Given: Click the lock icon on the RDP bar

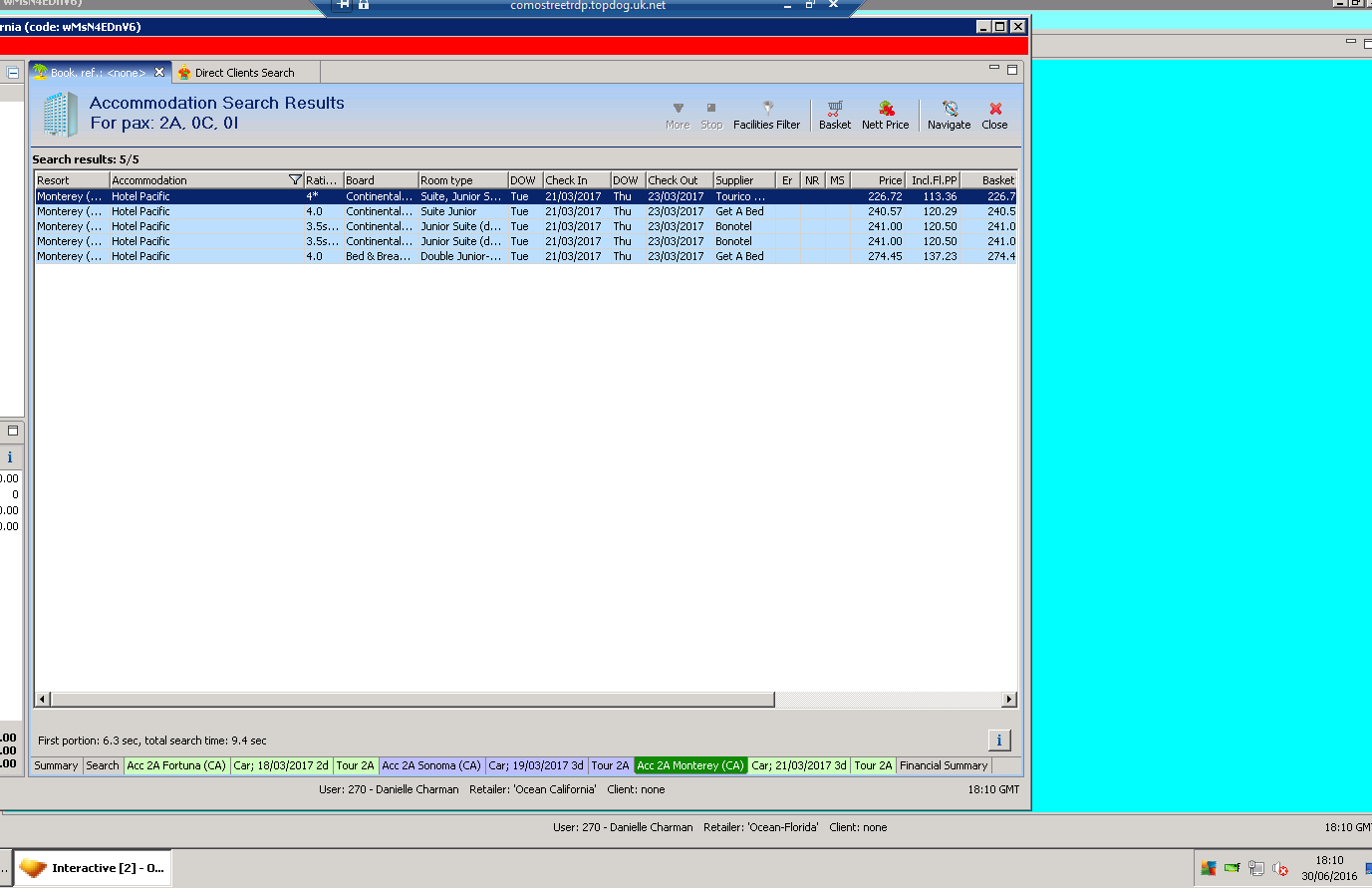Looking at the screenshot, I should [x=364, y=5].
